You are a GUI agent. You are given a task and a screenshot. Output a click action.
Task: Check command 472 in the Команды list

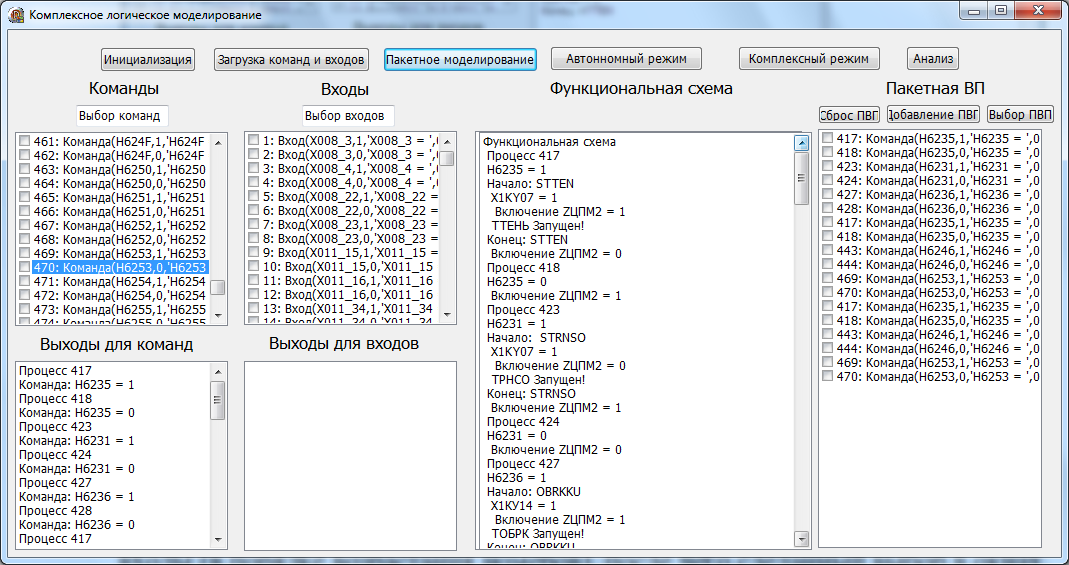click(25, 294)
